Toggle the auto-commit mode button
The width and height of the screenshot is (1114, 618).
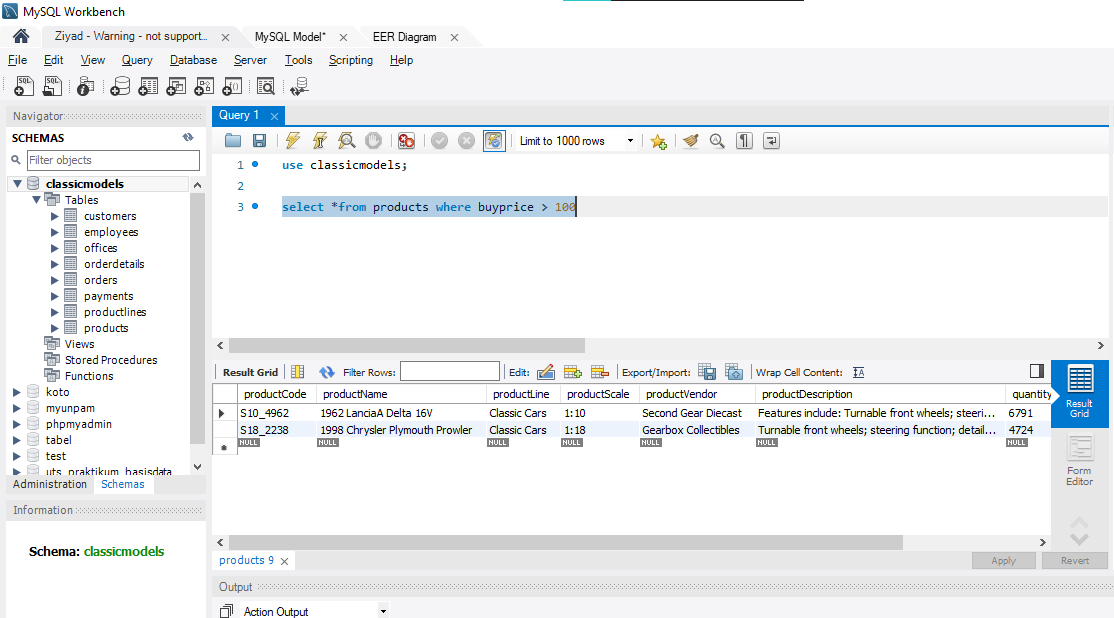pyautogui.click(x=494, y=141)
